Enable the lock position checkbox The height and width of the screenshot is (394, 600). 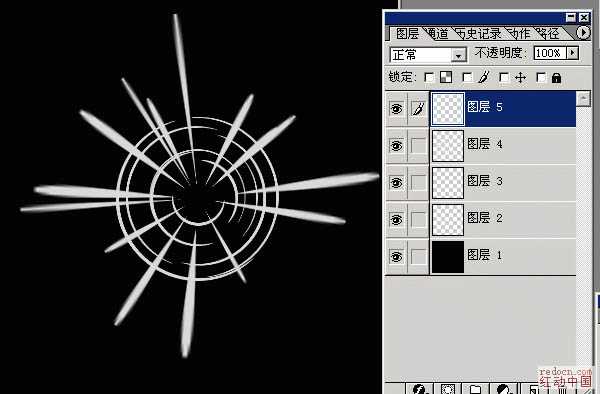click(x=504, y=78)
